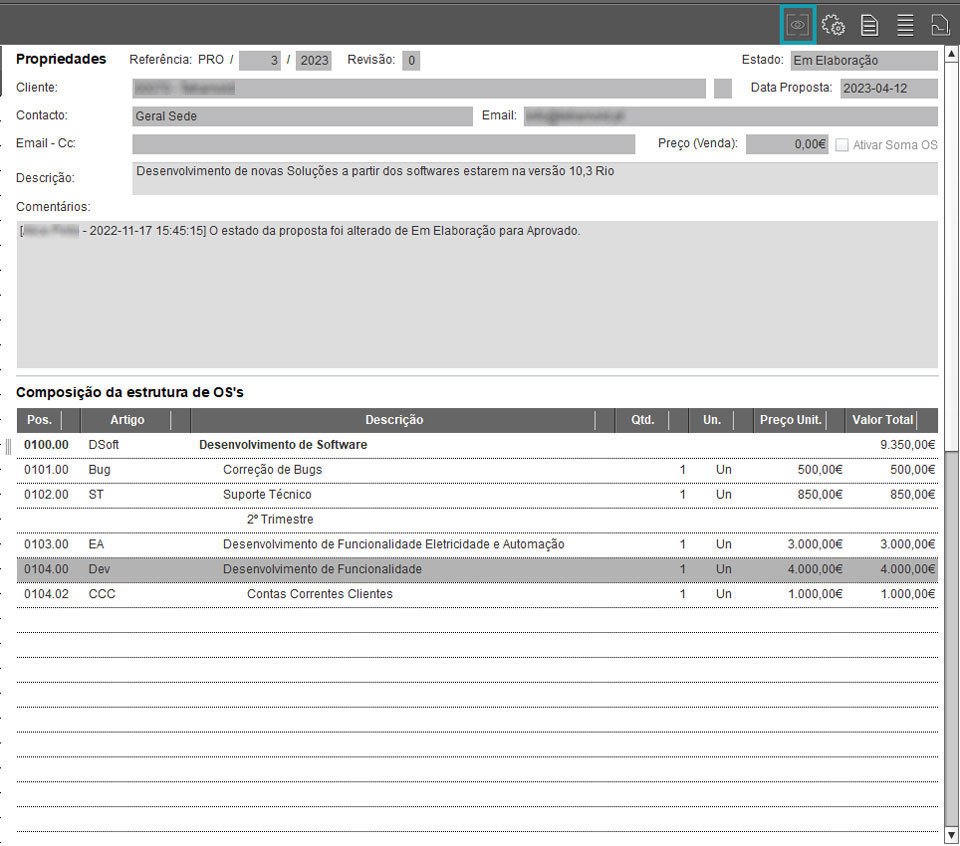Enable the Ativar Soma OS checkbox

842,145
